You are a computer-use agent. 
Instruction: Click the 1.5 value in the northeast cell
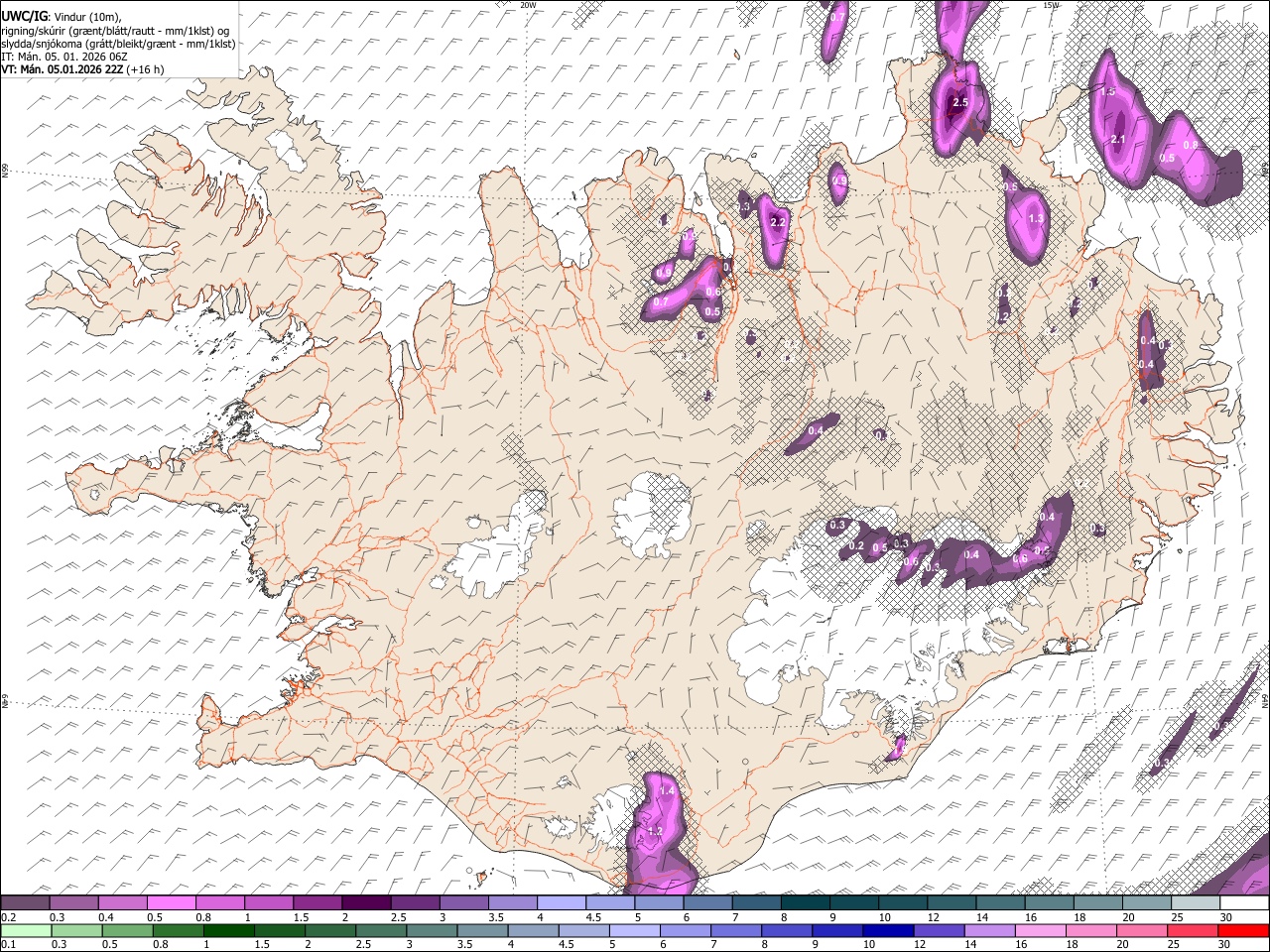coord(1108,91)
